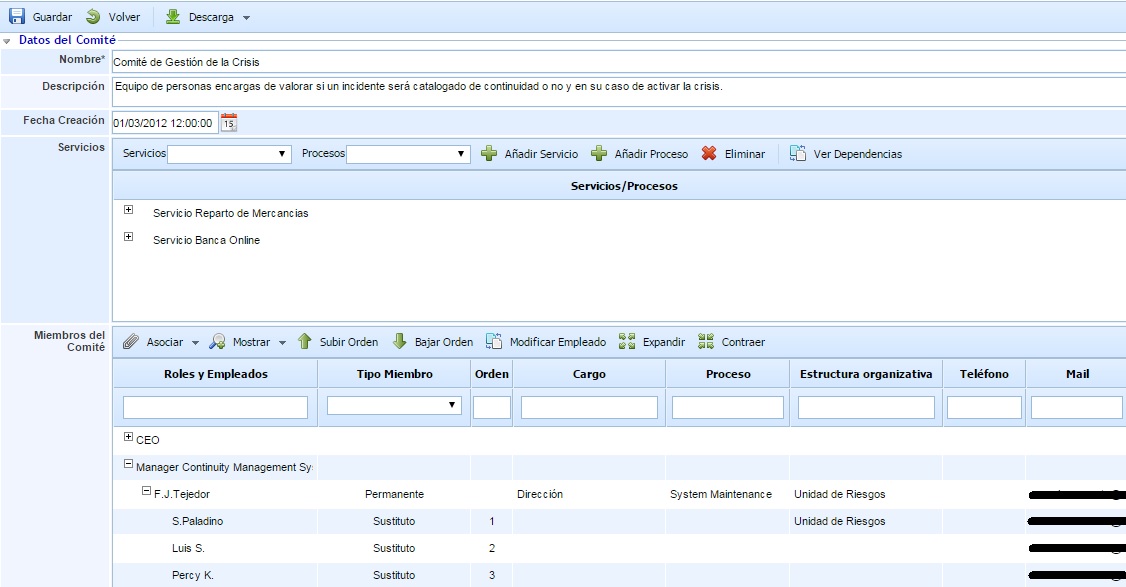Click the Guardar save icon
Viewport: 1126px width, 587px height.
(x=17, y=17)
